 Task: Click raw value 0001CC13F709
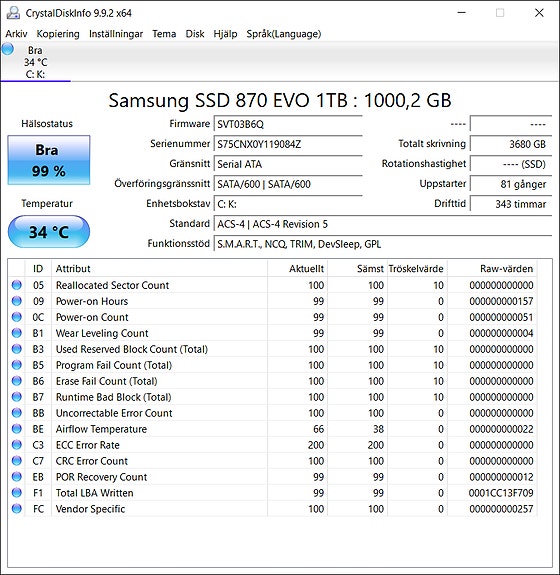[501, 493]
